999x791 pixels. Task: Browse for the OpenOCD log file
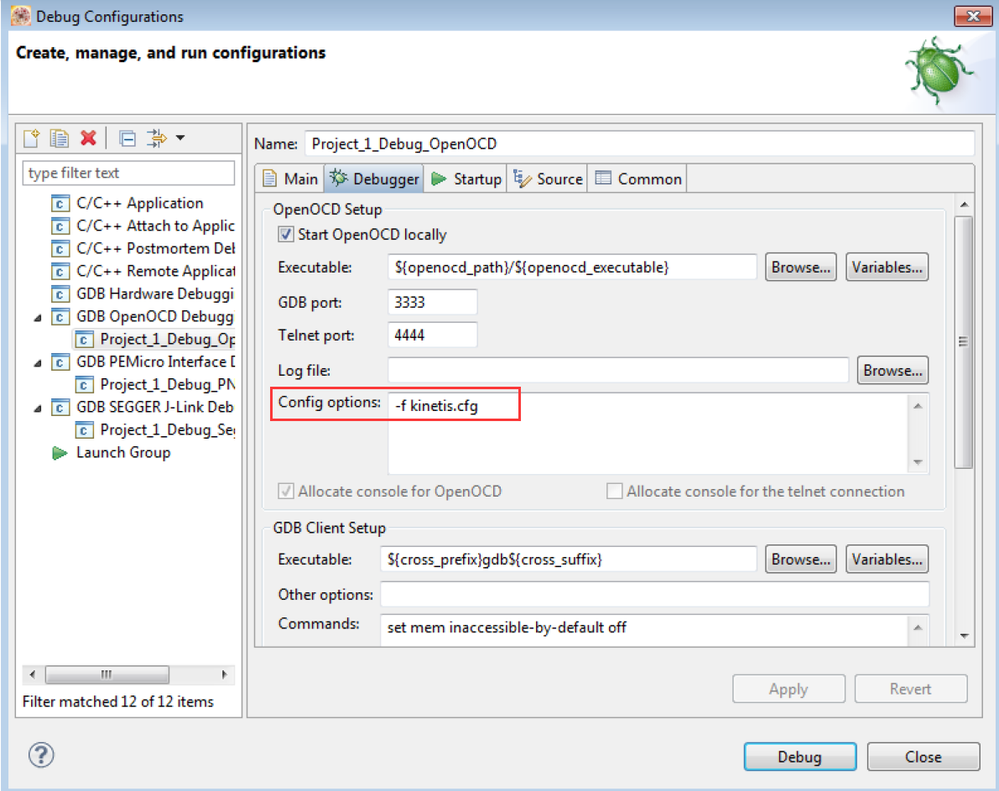point(892,370)
